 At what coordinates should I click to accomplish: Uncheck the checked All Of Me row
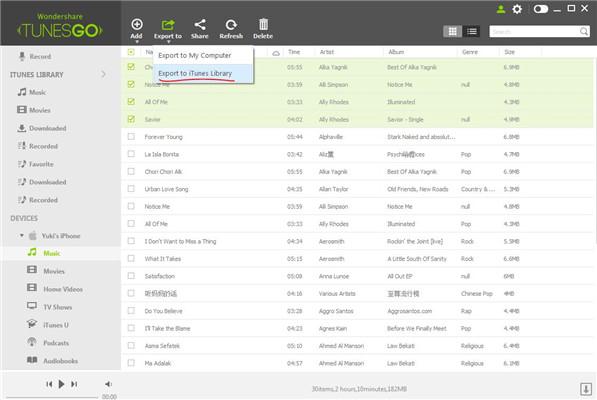click(131, 102)
